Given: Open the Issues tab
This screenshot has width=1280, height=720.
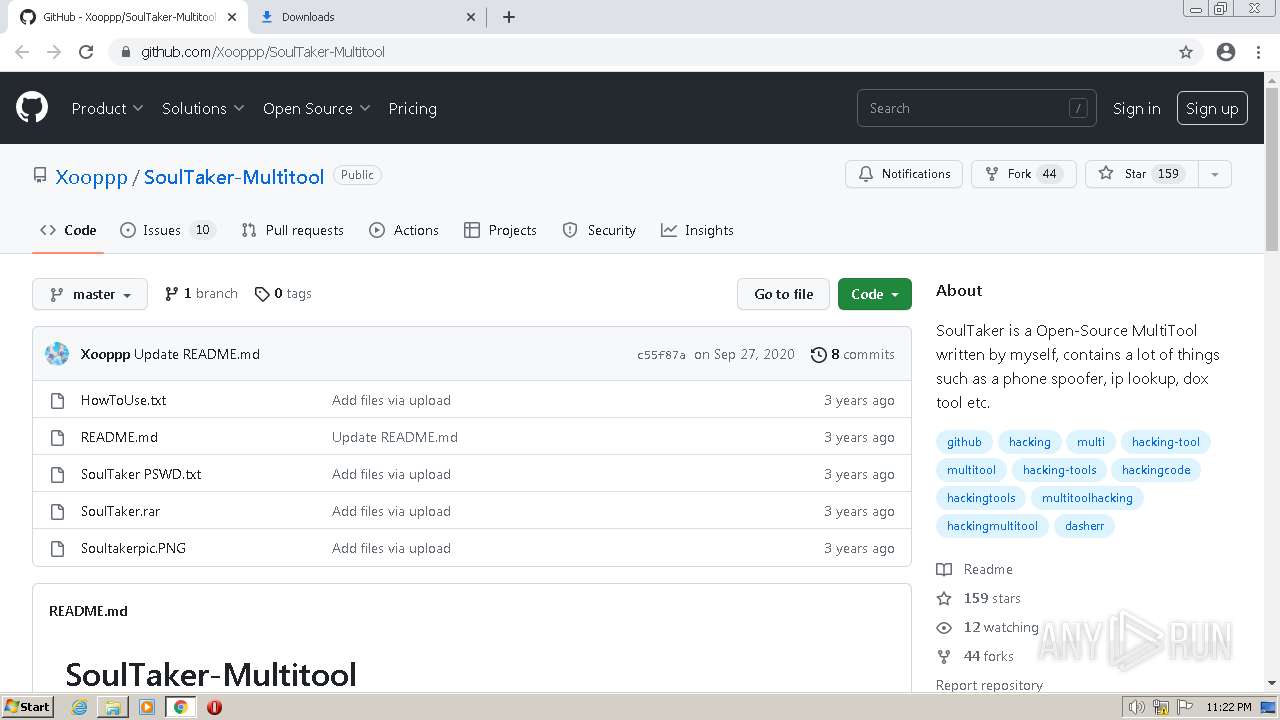Looking at the screenshot, I should (x=167, y=230).
